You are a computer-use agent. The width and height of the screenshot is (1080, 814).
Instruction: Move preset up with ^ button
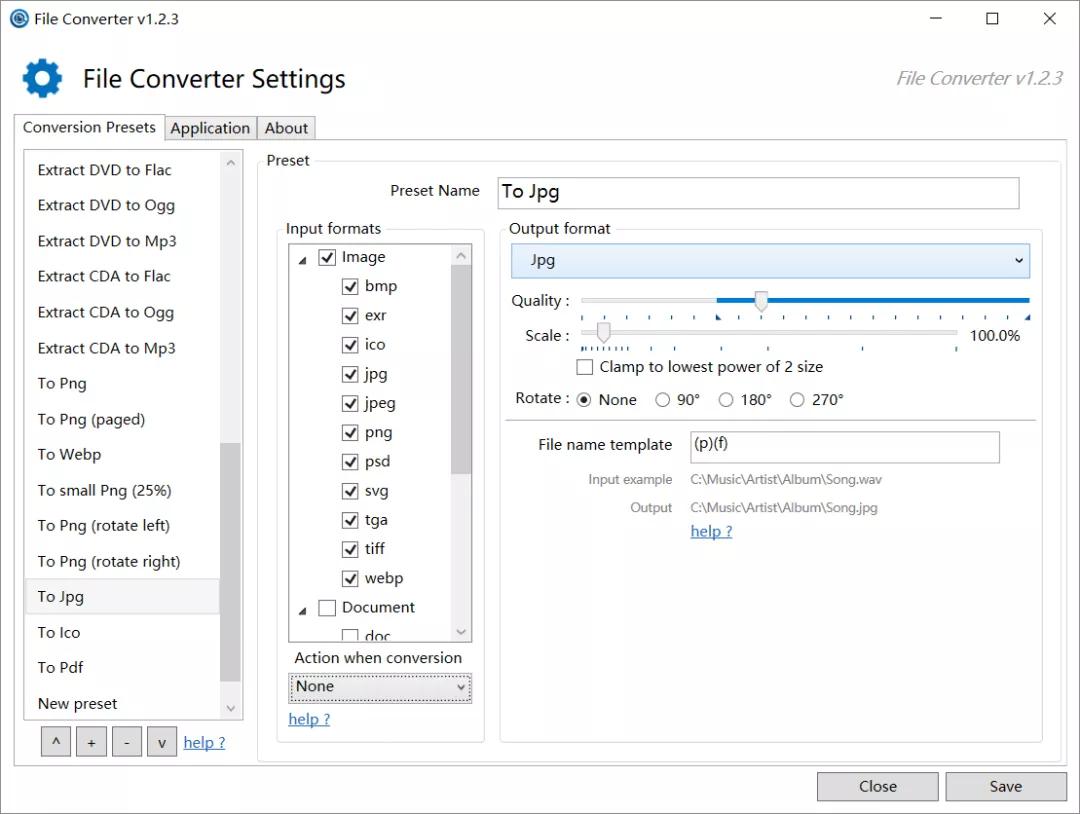point(56,743)
